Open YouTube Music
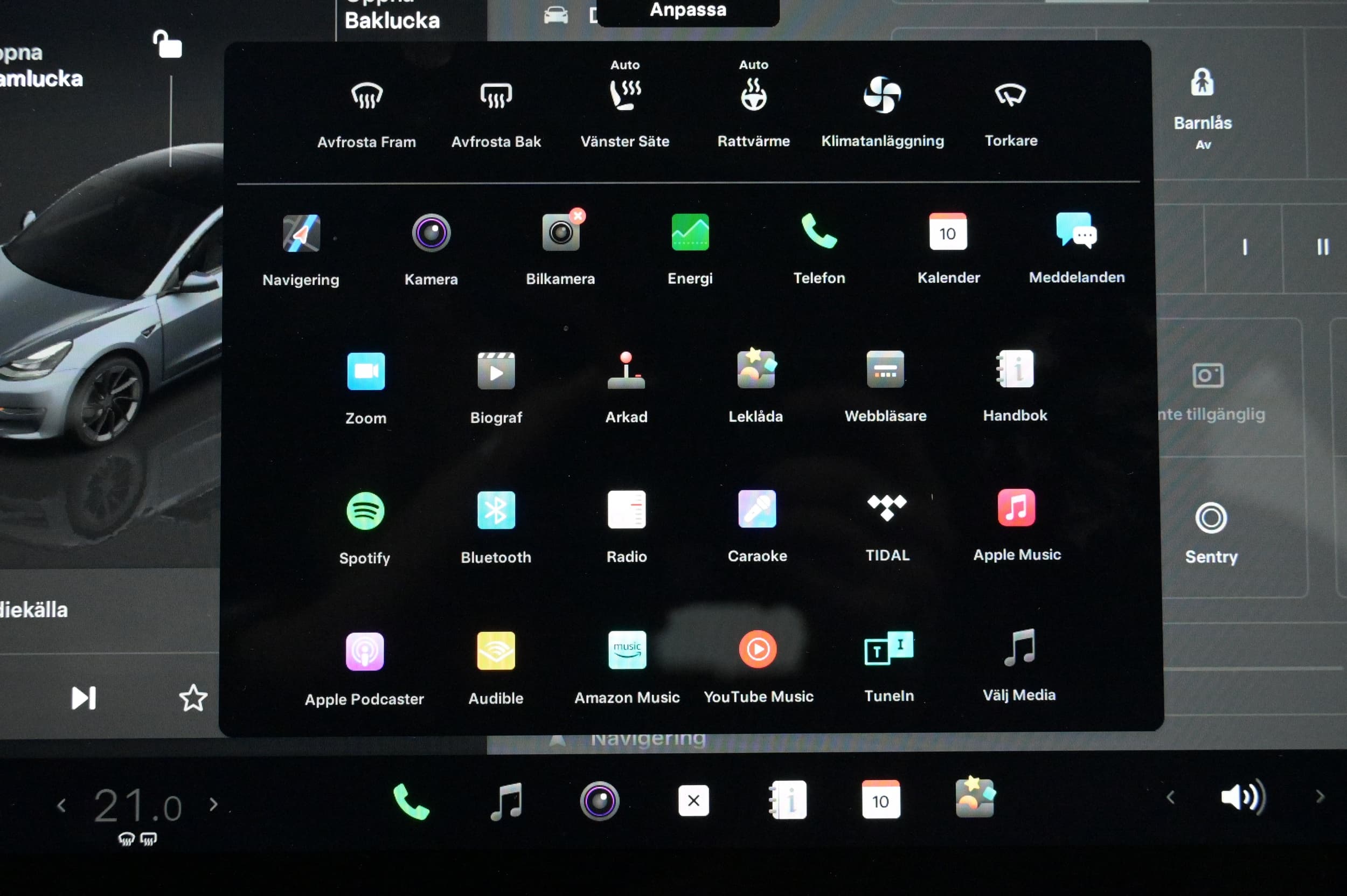 tap(758, 649)
